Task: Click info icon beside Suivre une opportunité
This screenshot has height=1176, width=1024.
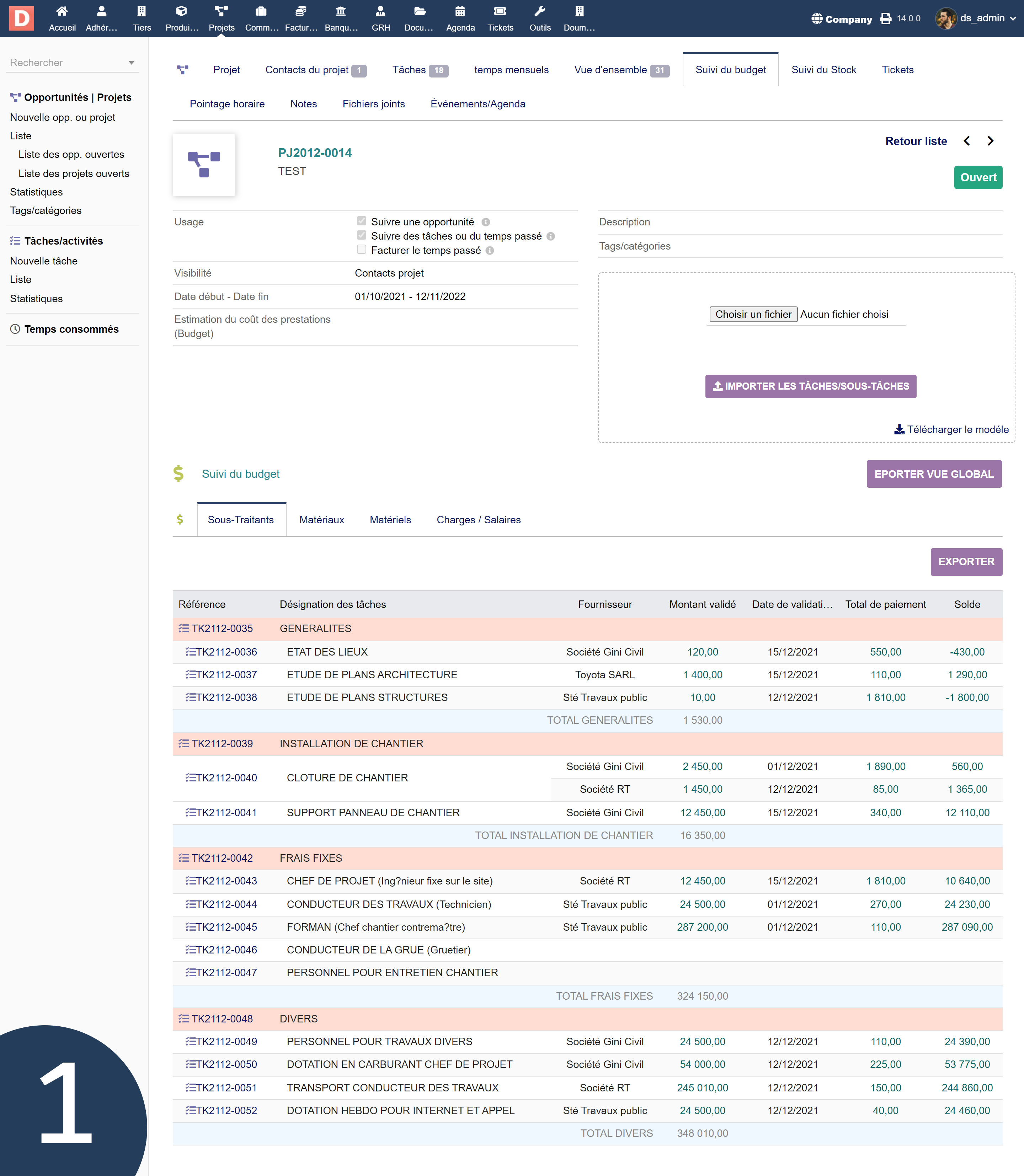Action: point(486,222)
